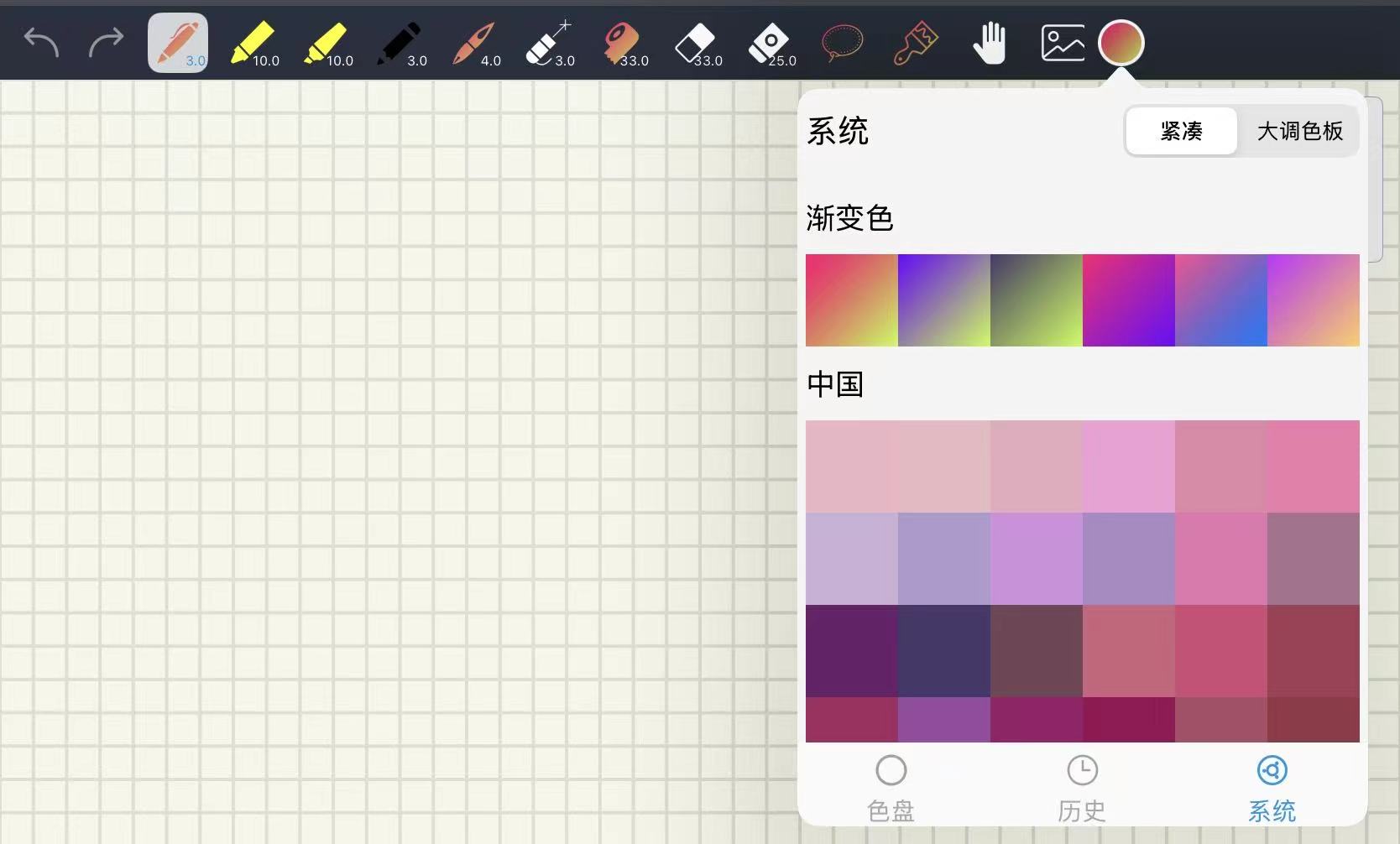Switch palette view to 大调色板

click(1299, 131)
